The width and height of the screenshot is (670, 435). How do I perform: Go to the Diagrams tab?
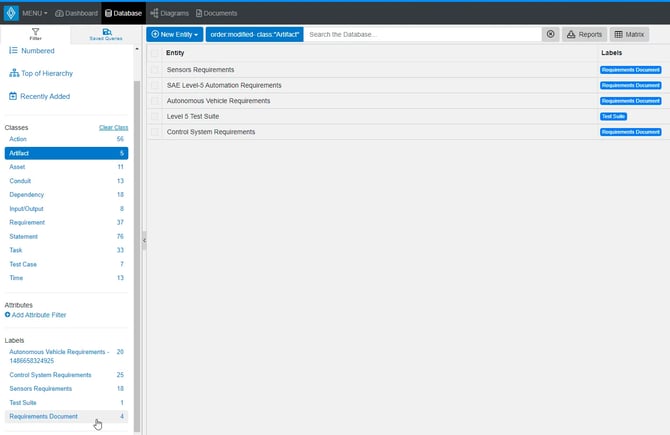coord(170,13)
